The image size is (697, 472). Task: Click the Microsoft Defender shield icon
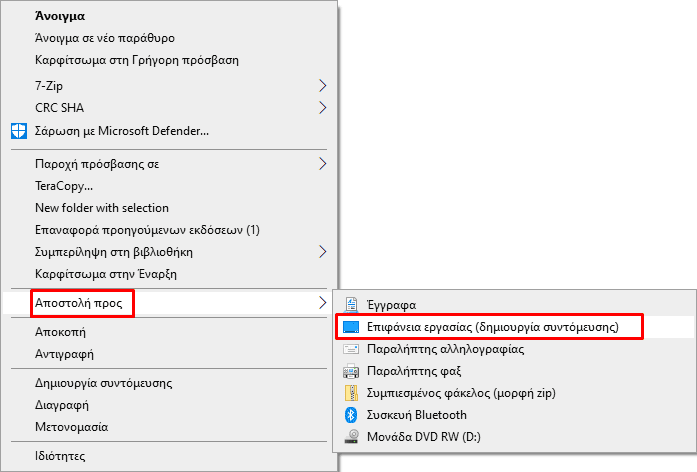[x=19, y=131]
